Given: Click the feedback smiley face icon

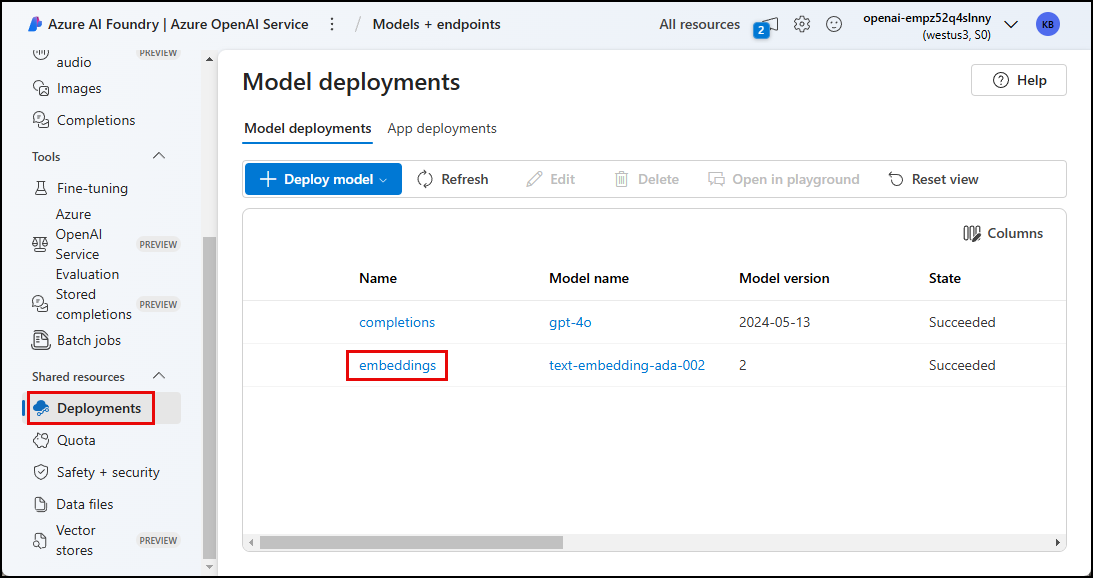Looking at the screenshot, I should [x=834, y=24].
